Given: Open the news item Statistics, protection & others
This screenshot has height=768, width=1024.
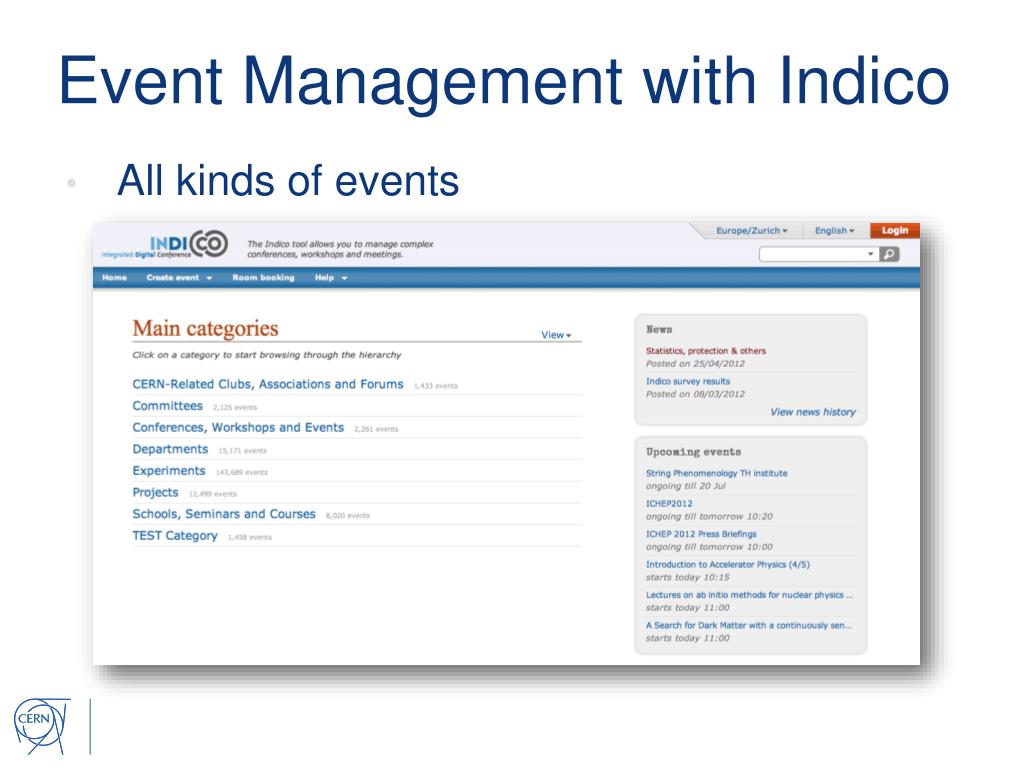Looking at the screenshot, I should (x=705, y=351).
